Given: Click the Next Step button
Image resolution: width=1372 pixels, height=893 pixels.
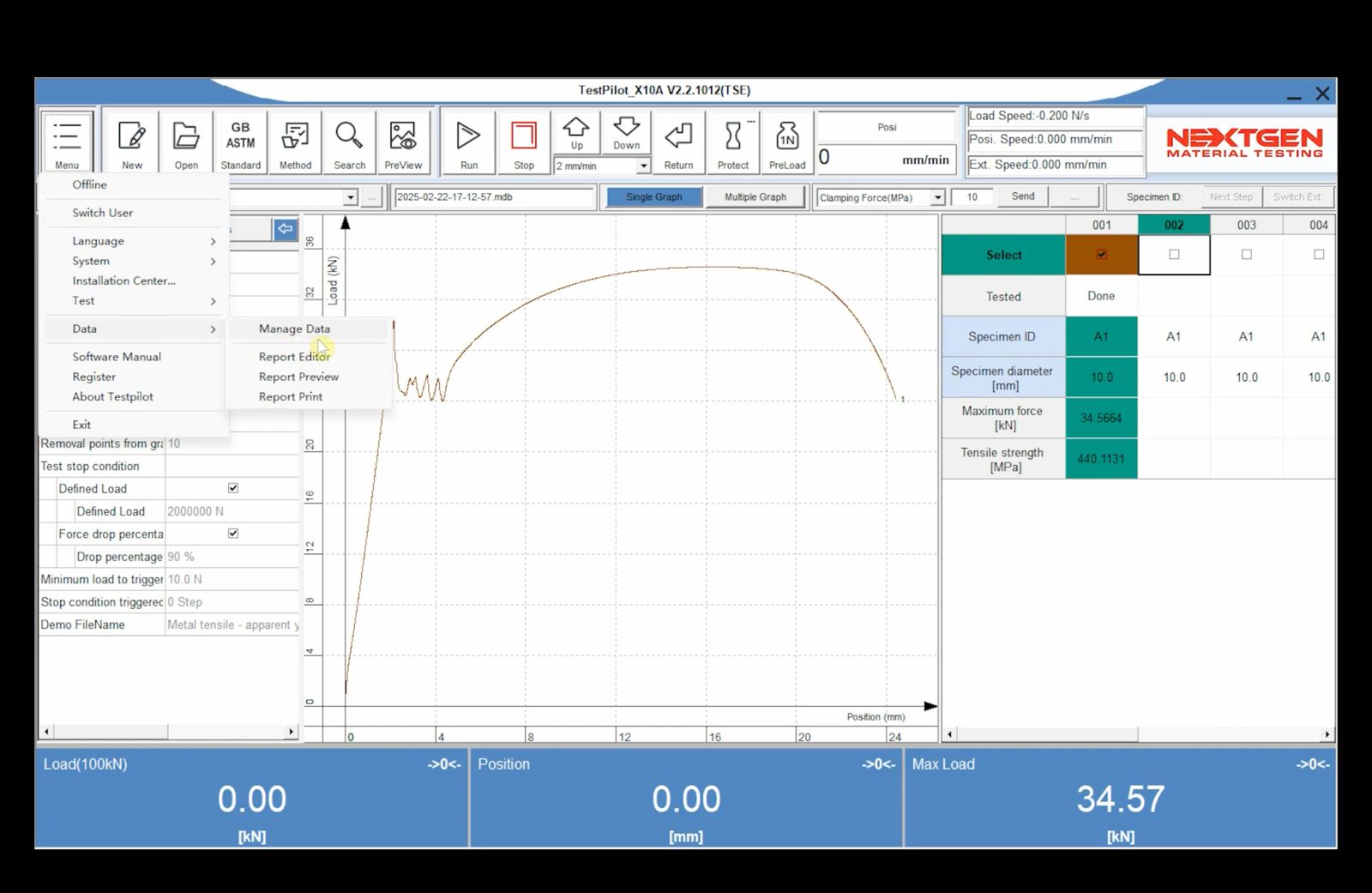Looking at the screenshot, I should click(x=1231, y=196).
